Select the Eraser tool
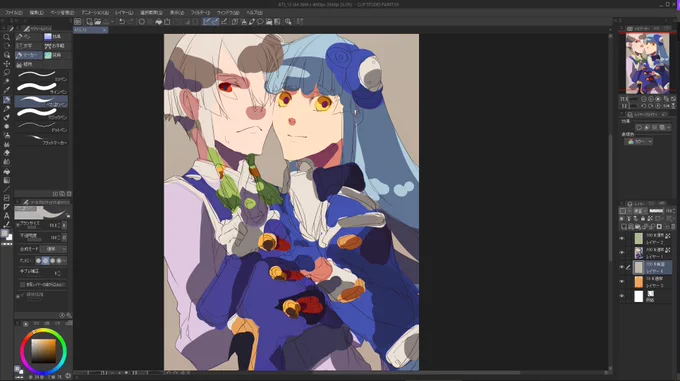Viewport: 680px width, 381px height. pyautogui.click(x=7, y=153)
